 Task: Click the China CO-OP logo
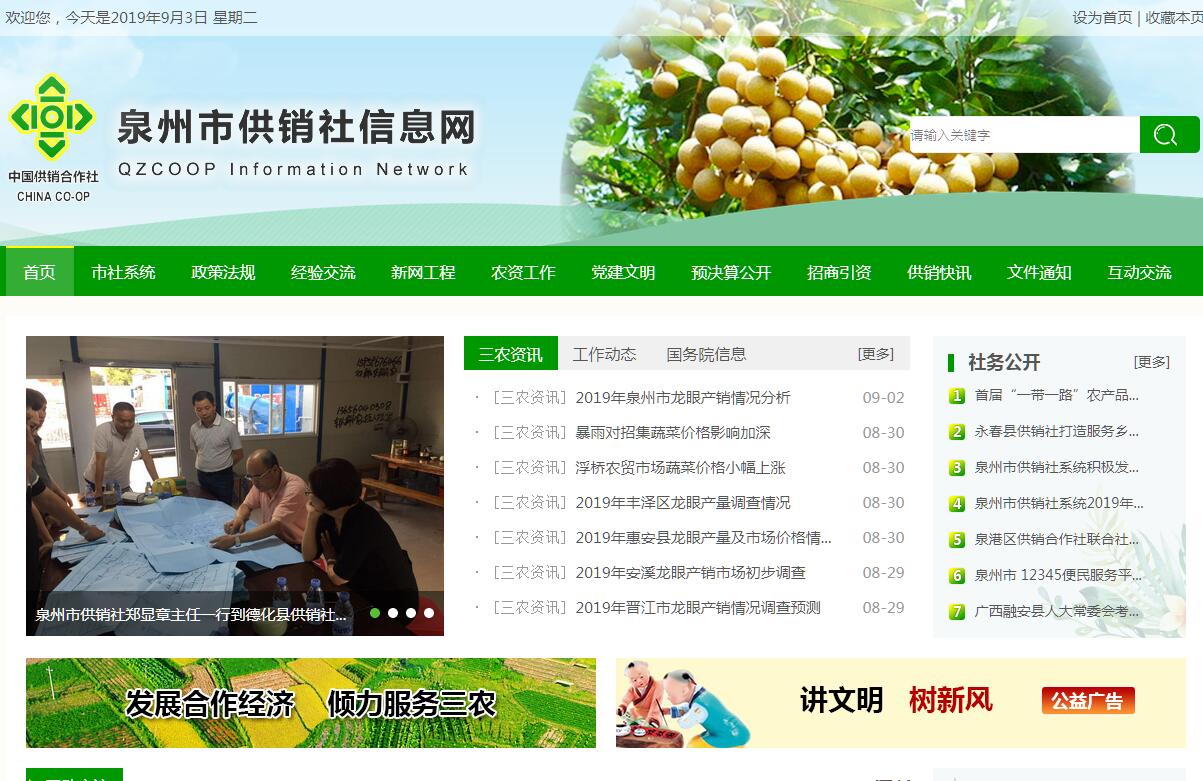pyautogui.click(x=52, y=138)
